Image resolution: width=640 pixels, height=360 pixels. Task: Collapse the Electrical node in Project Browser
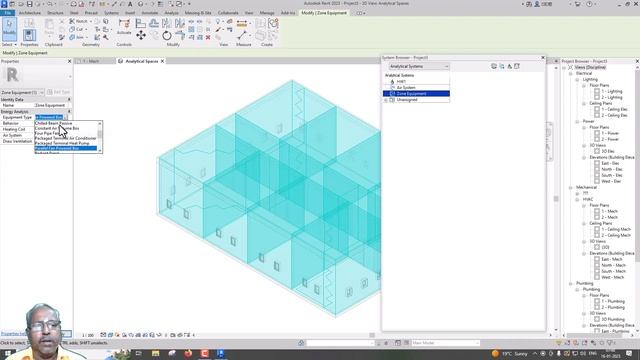click(x=571, y=73)
